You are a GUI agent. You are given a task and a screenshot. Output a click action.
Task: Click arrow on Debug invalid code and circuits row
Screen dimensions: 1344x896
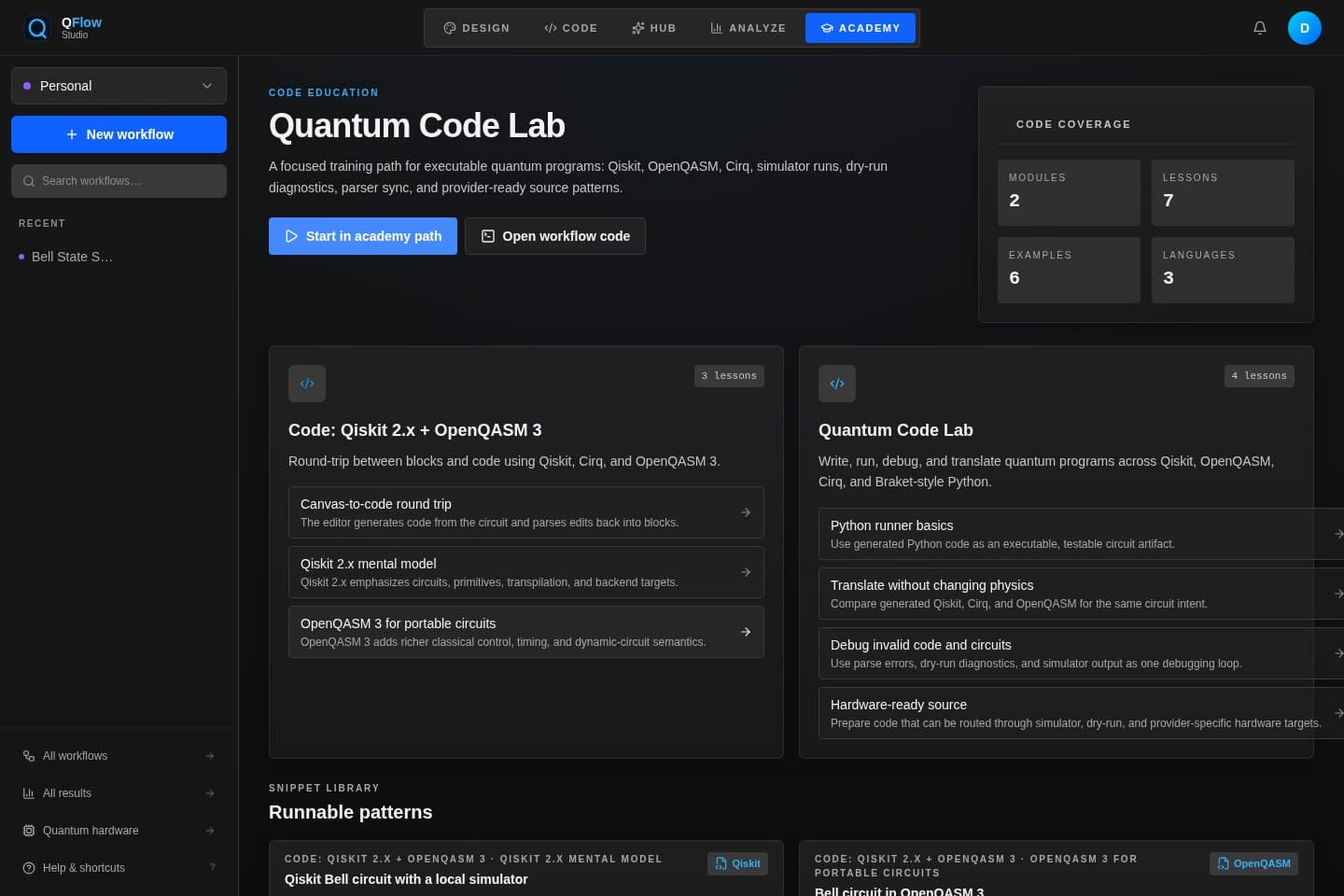[x=1338, y=653]
